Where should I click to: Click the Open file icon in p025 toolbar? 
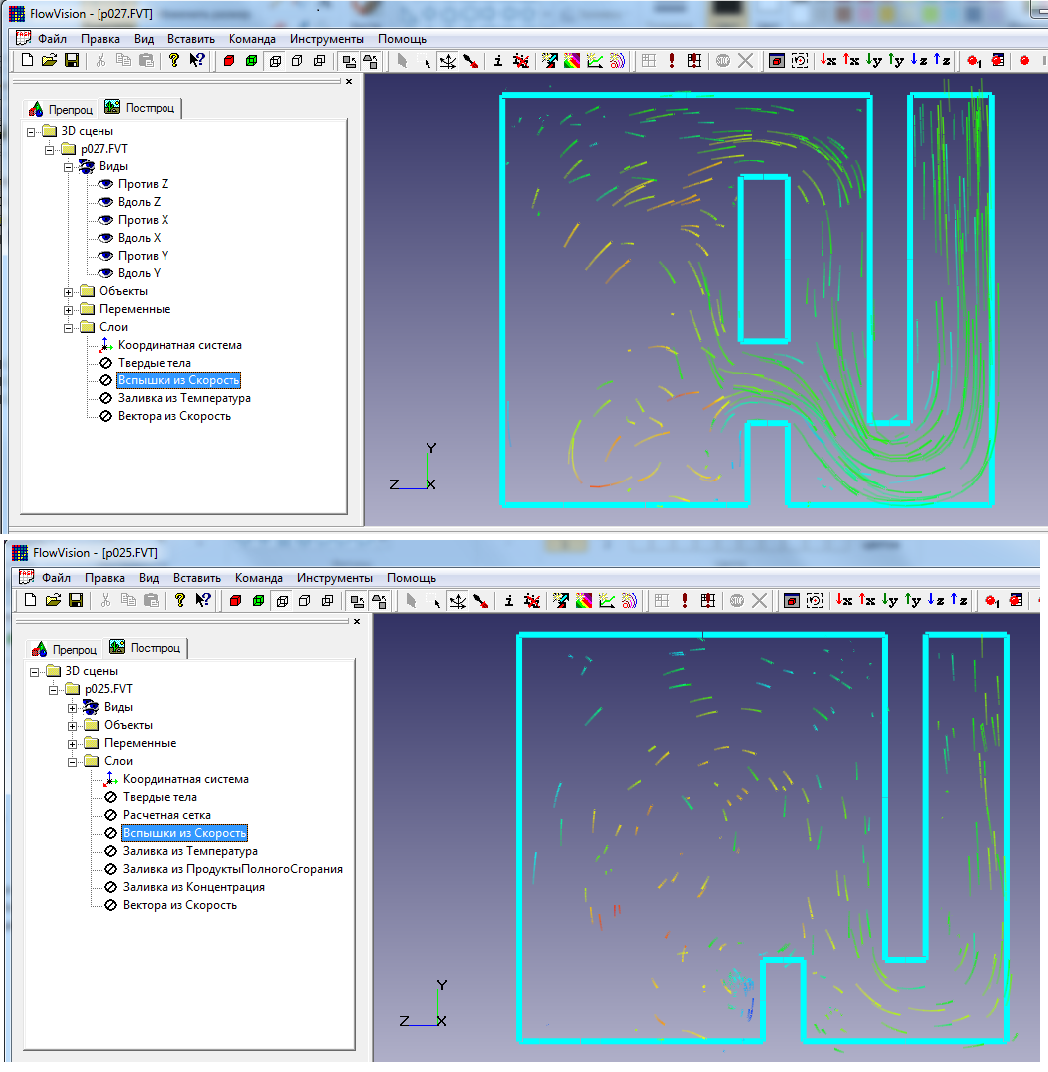[55, 601]
